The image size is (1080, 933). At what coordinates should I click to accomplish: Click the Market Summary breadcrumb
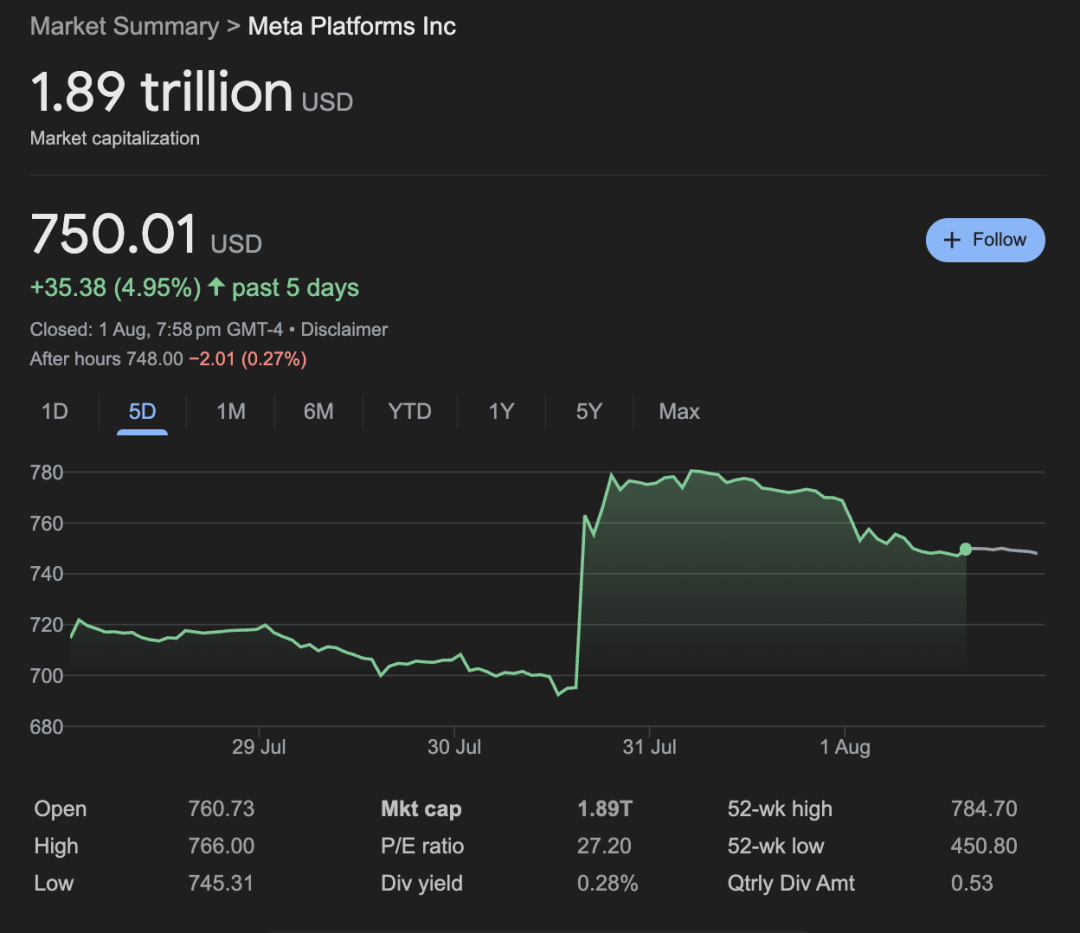(124, 26)
